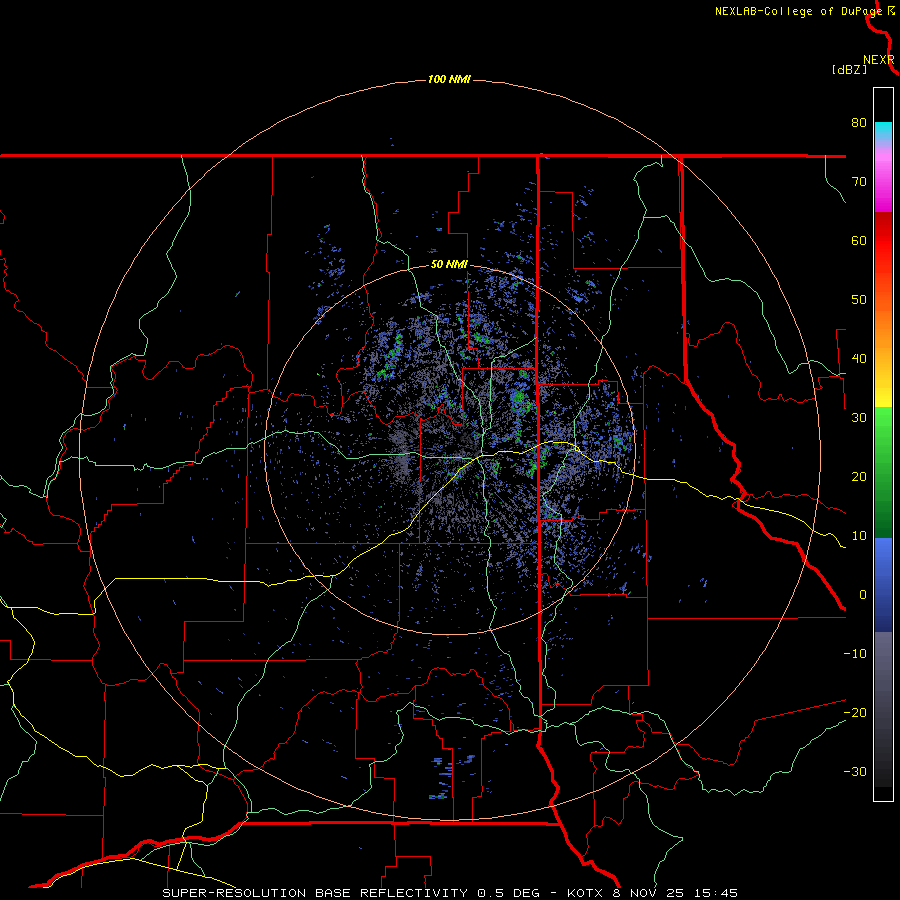Click the 40 value on the dBZ scale
The image size is (900, 900).
click(x=859, y=359)
